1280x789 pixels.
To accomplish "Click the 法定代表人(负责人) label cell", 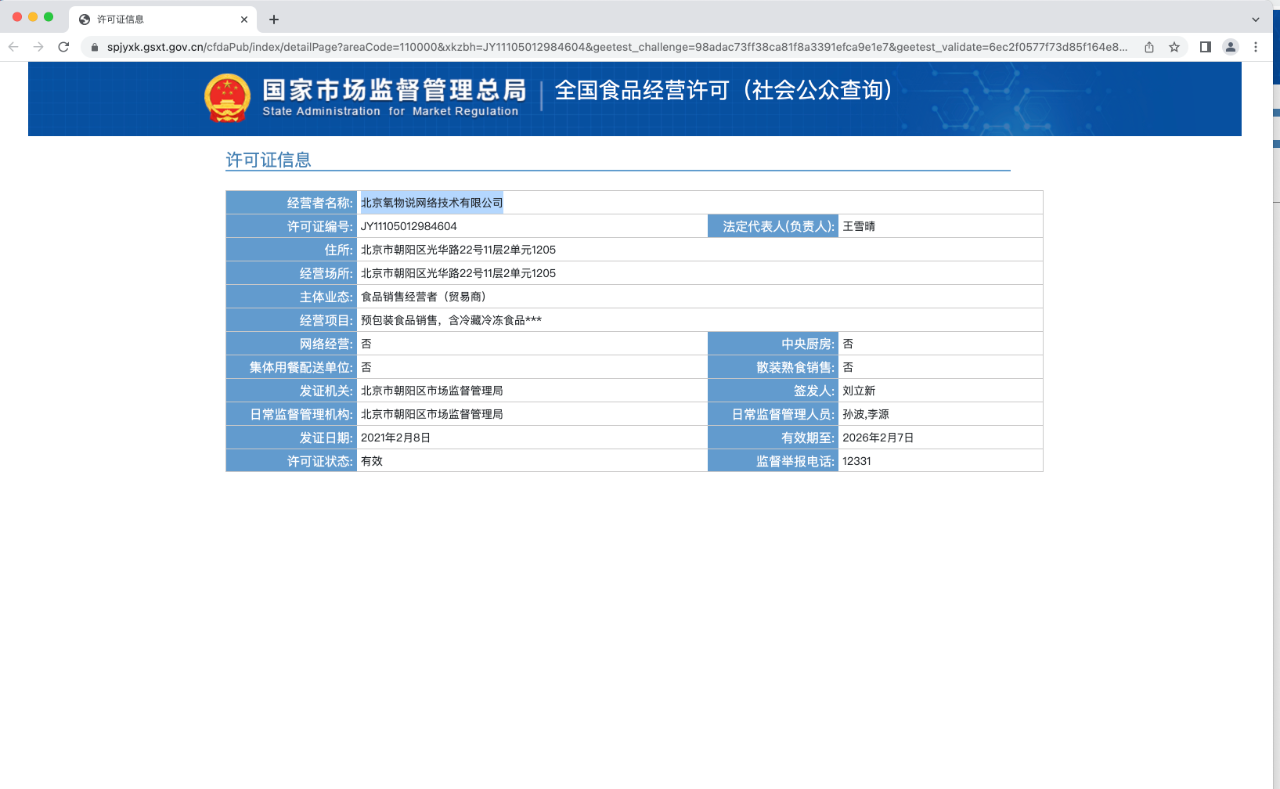I will tap(773, 226).
